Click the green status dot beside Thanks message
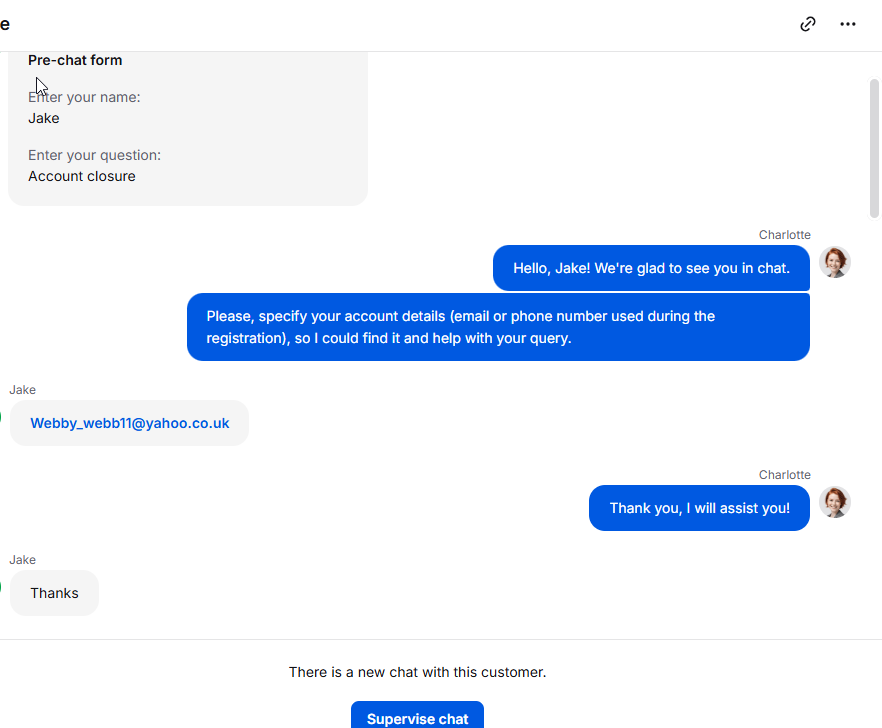 1,587
